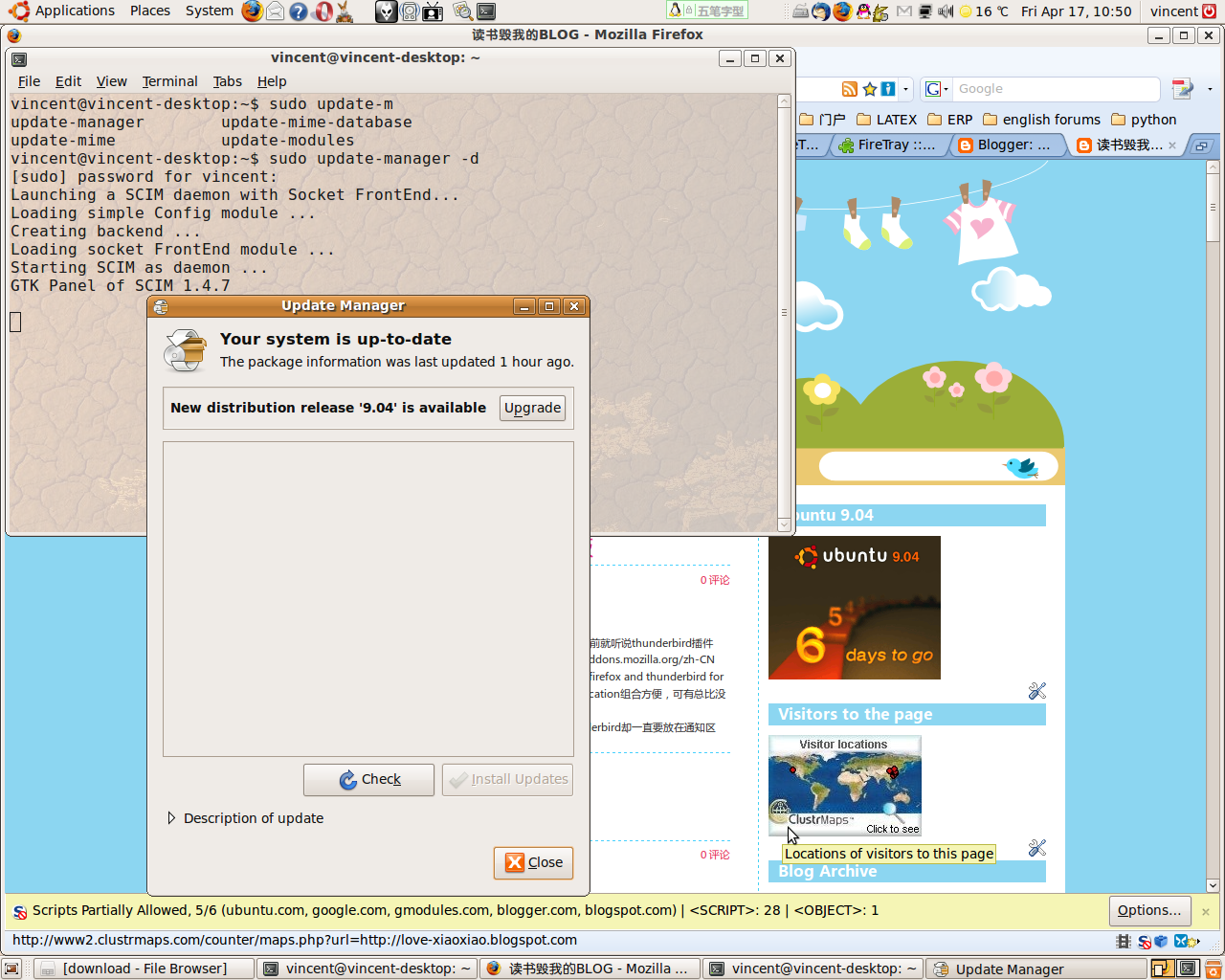Click Ubuntu 9.04 countdown banner image
This screenshot has width=1225, height=980.
(x=855, y=608)
